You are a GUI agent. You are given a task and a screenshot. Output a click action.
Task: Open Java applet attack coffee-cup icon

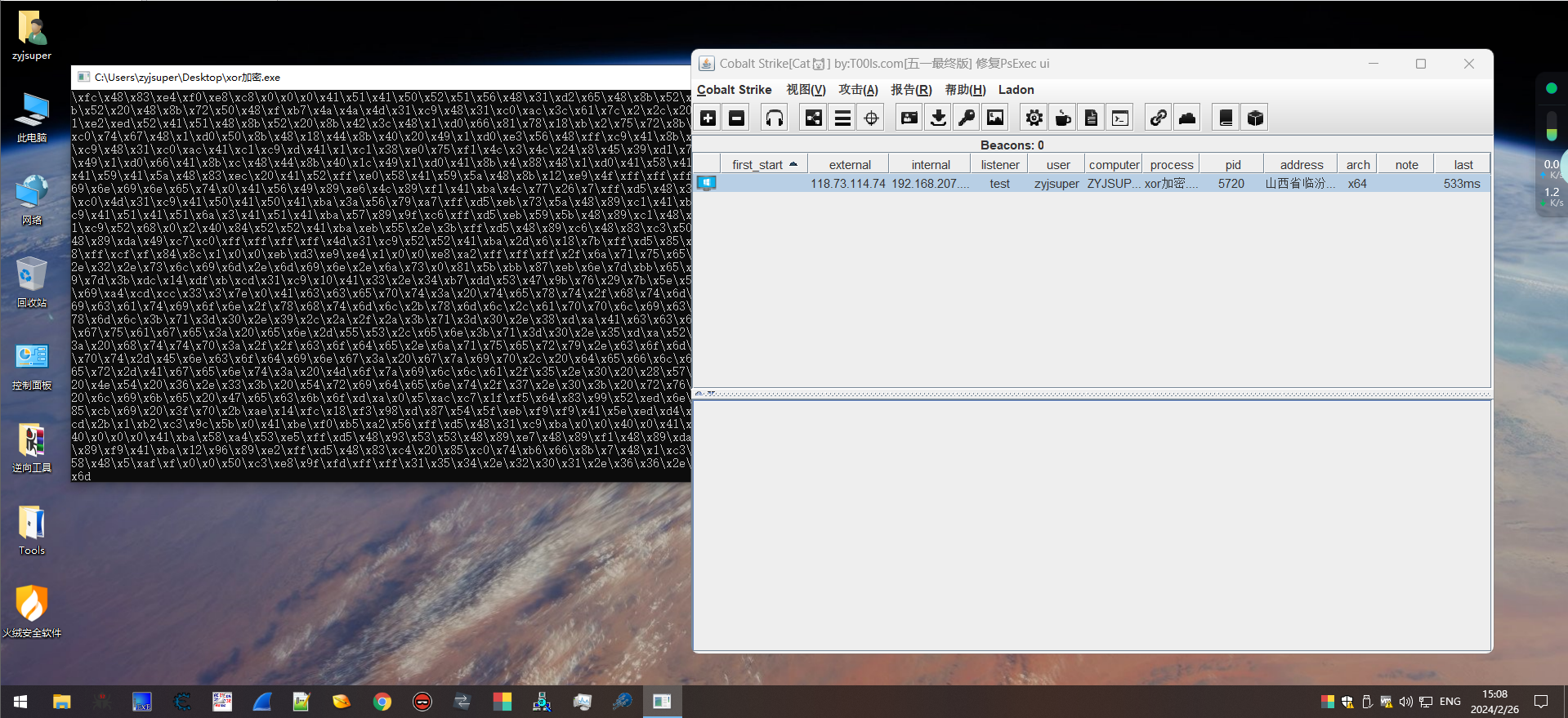pyautogui.click(x=1063, y=118)
